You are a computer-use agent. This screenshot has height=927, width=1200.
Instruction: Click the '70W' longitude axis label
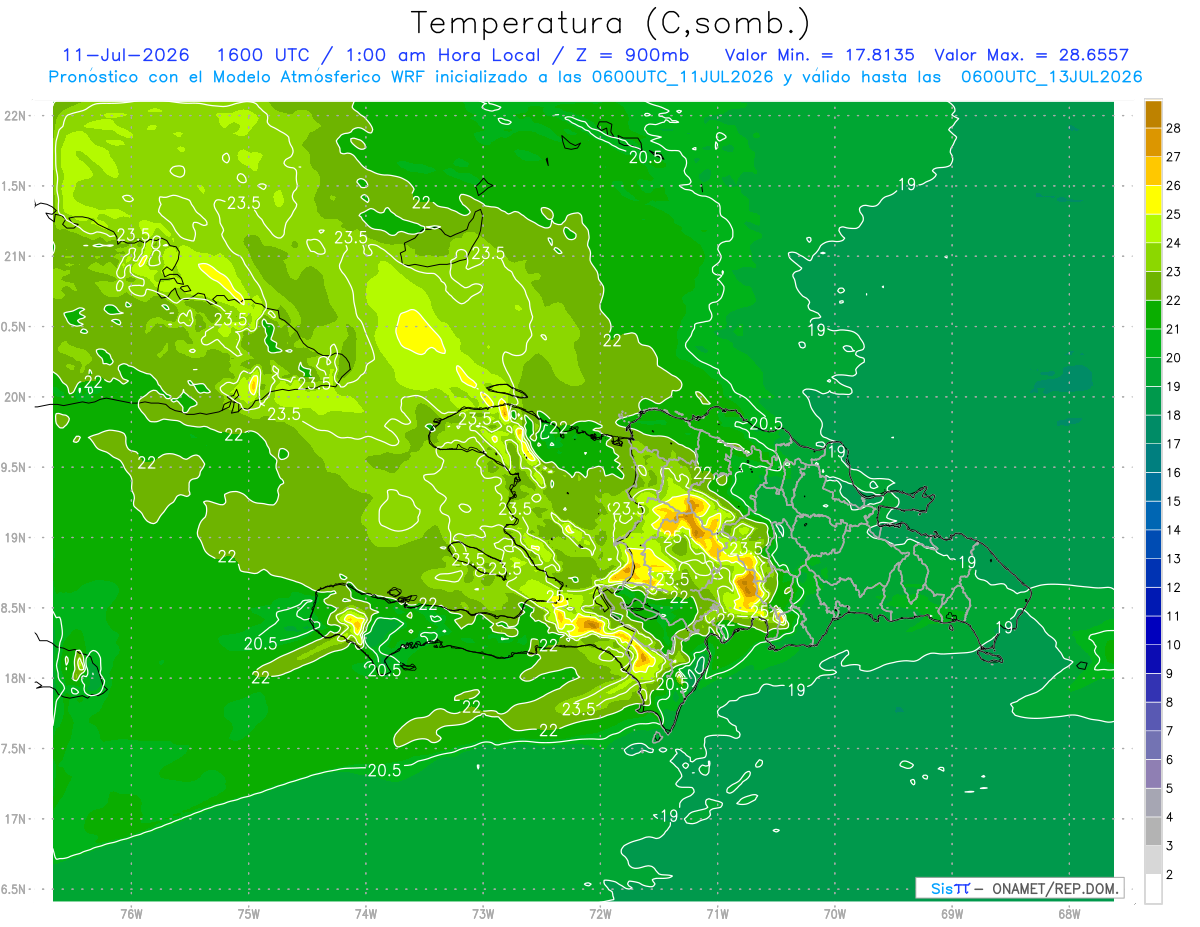click(835, 913)
